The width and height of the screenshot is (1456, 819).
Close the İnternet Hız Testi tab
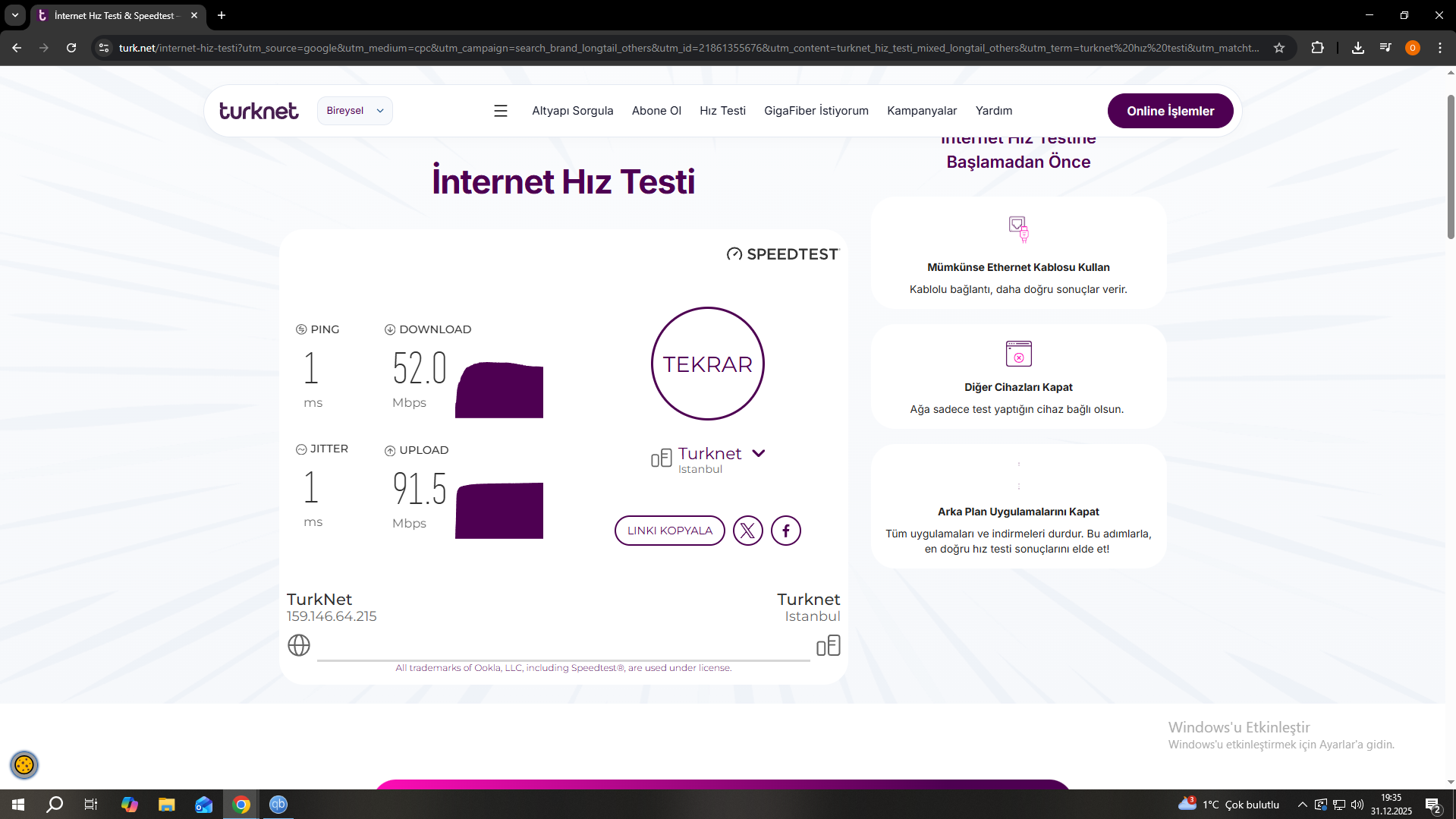(194, 15)
